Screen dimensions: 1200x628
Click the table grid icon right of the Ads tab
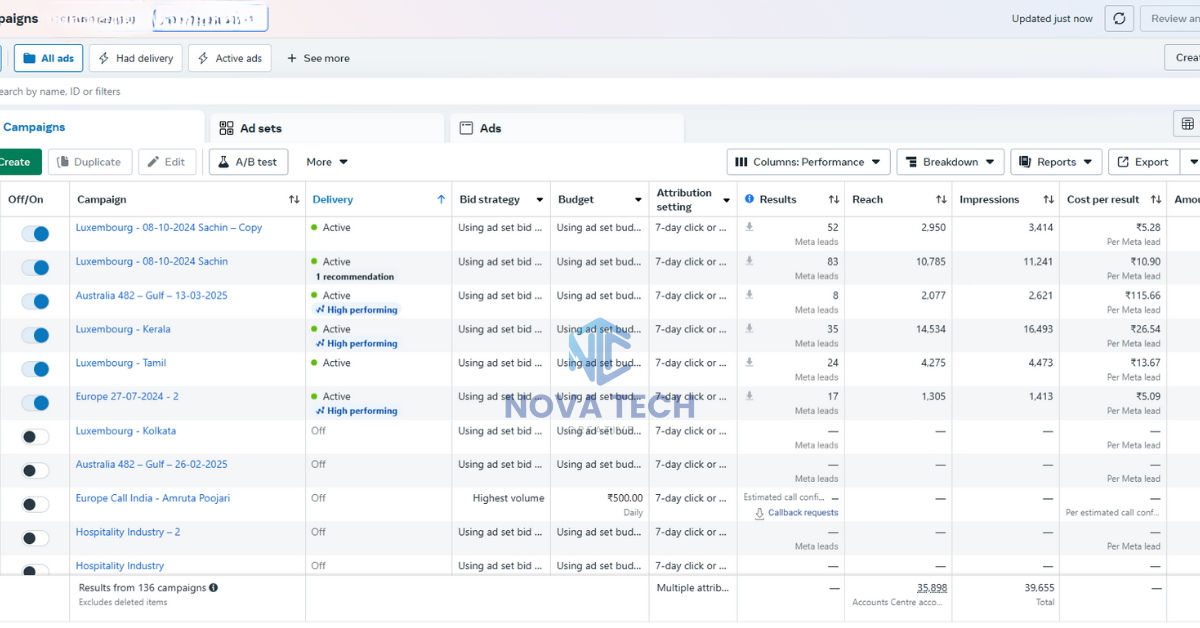pos(1187,124)
